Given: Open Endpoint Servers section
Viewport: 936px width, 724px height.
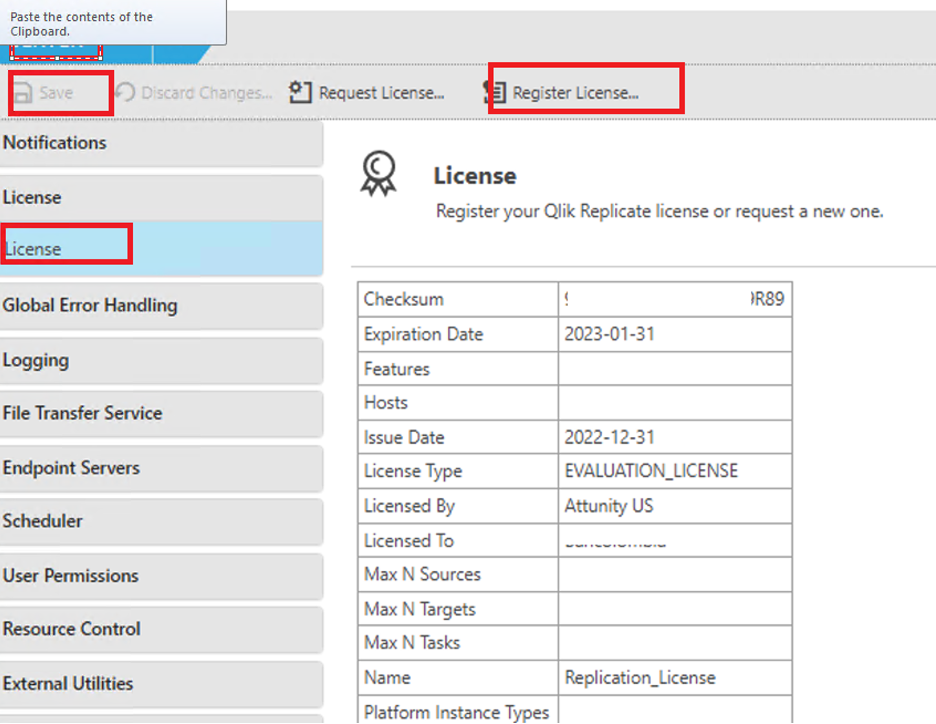Looking at the screenshot, I should pyautogui.click(x=161, y=468).
